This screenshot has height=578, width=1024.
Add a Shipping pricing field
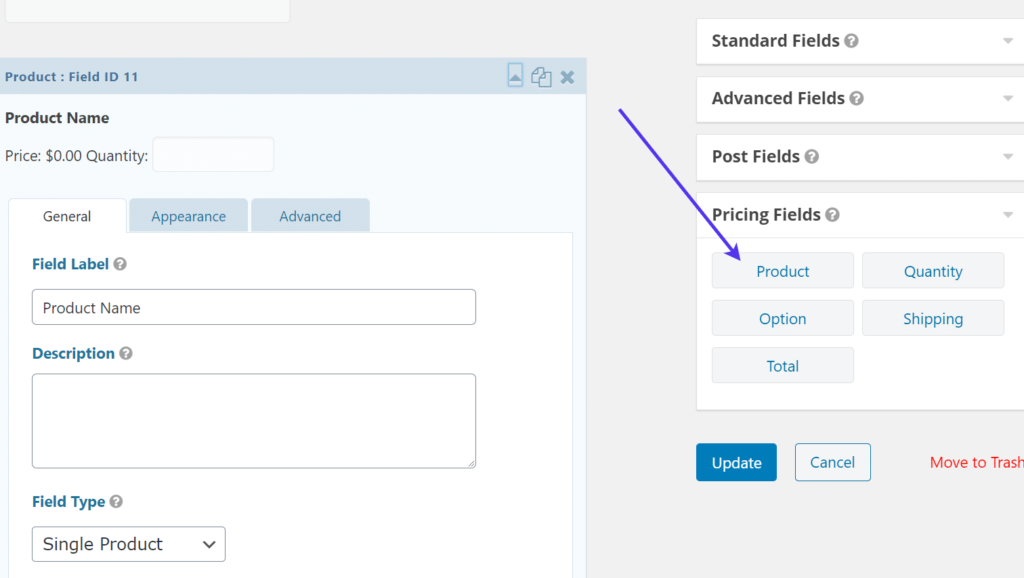932,319
